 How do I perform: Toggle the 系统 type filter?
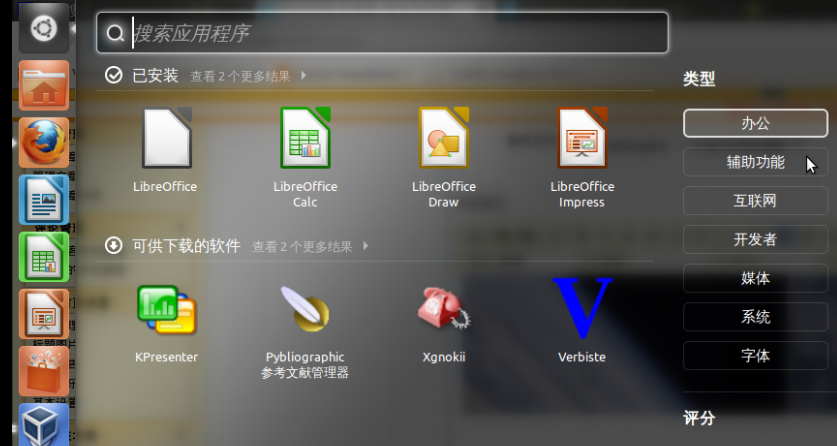click(755, 317)
